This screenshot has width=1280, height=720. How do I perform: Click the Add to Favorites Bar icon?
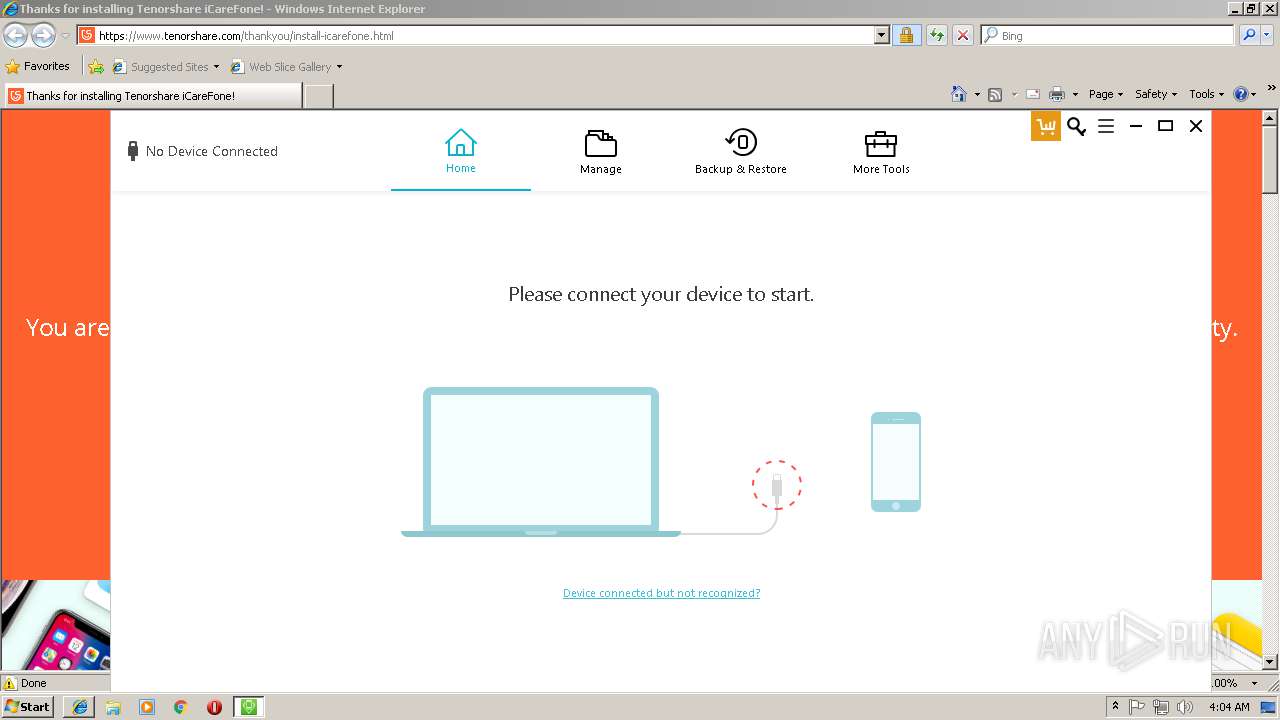(x=96, y=67)
